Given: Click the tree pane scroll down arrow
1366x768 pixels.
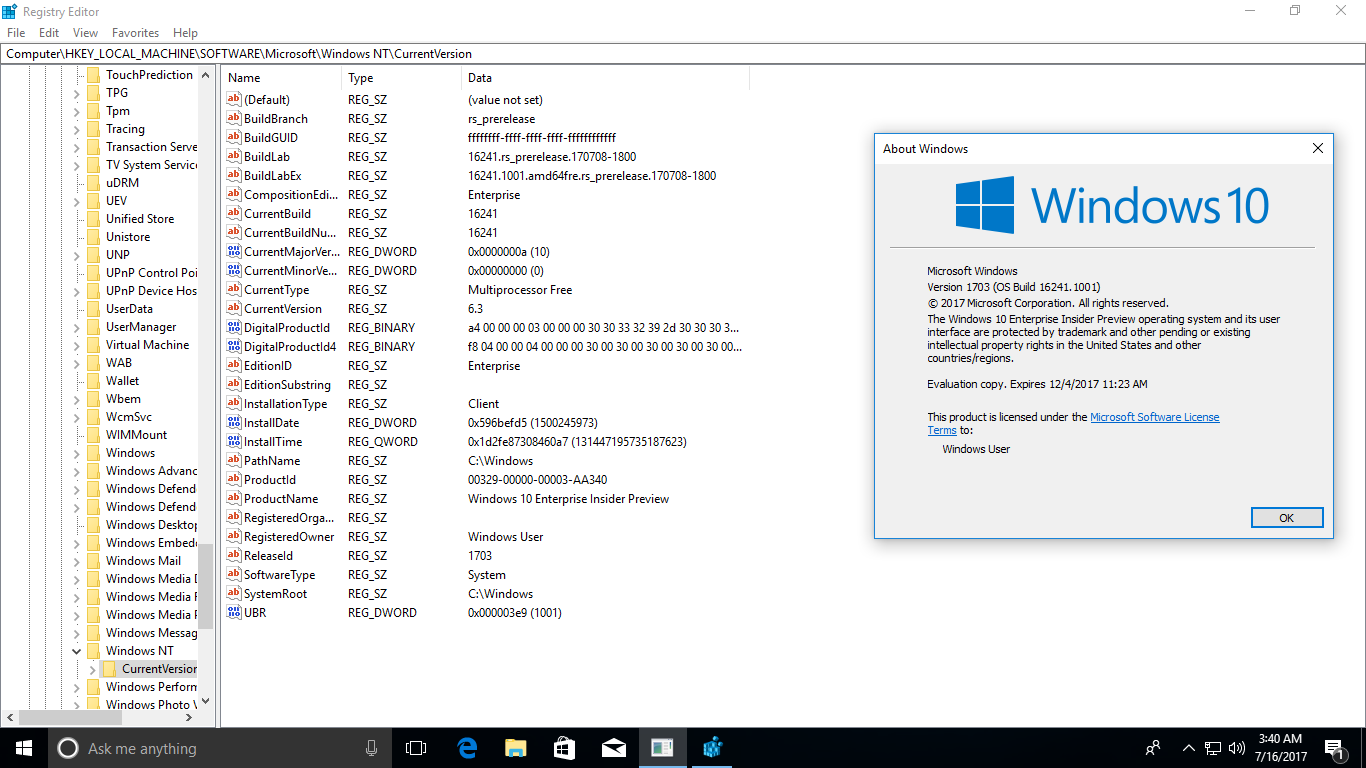Looking at the screenshot, I should [206, 701].
